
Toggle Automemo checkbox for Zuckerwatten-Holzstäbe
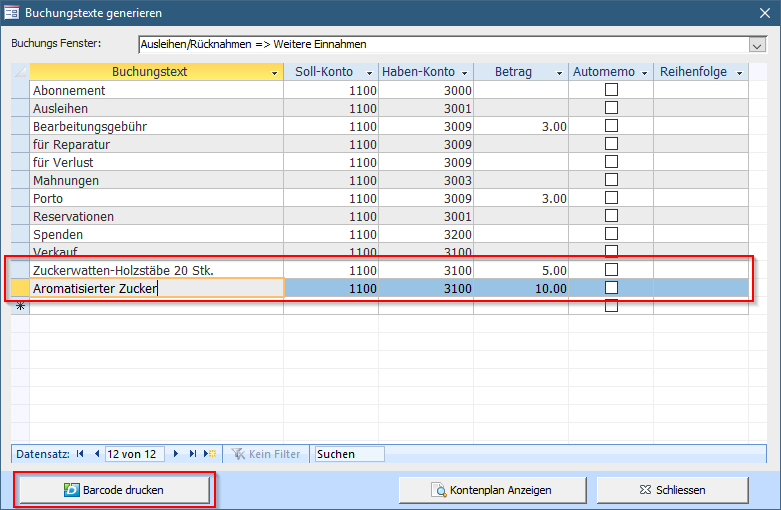pyautogui.click(x=611, y=269)
